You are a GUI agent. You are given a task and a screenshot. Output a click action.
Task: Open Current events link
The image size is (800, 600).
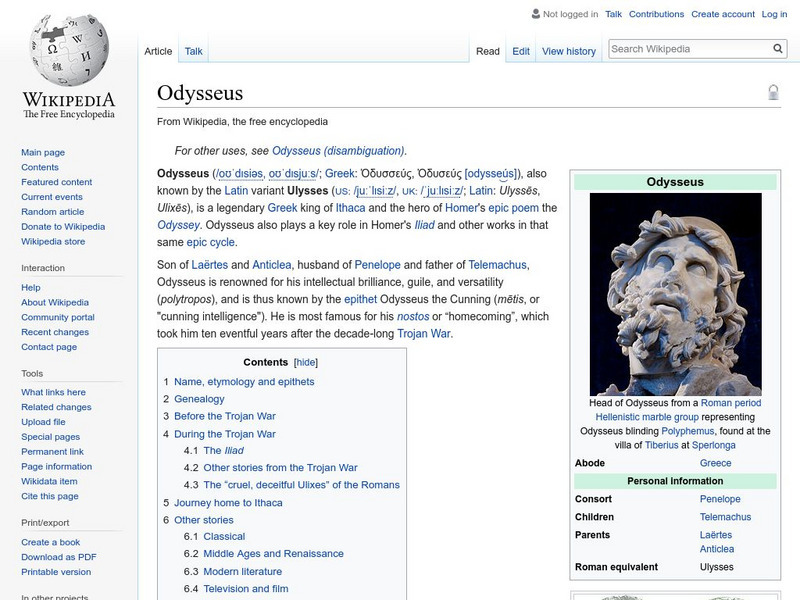coord(52,196)
